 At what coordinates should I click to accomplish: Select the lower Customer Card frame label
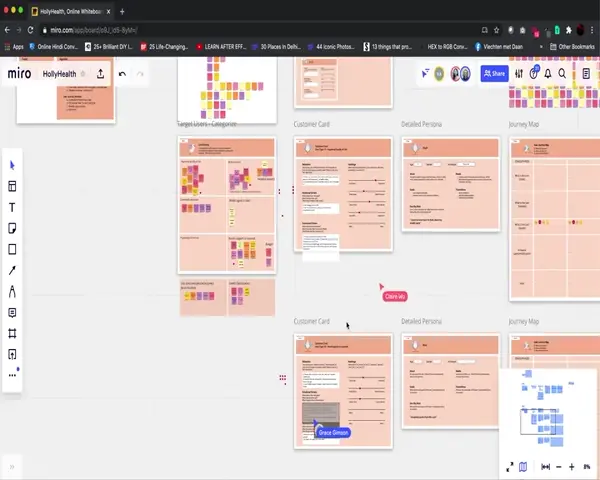(311, 322)
